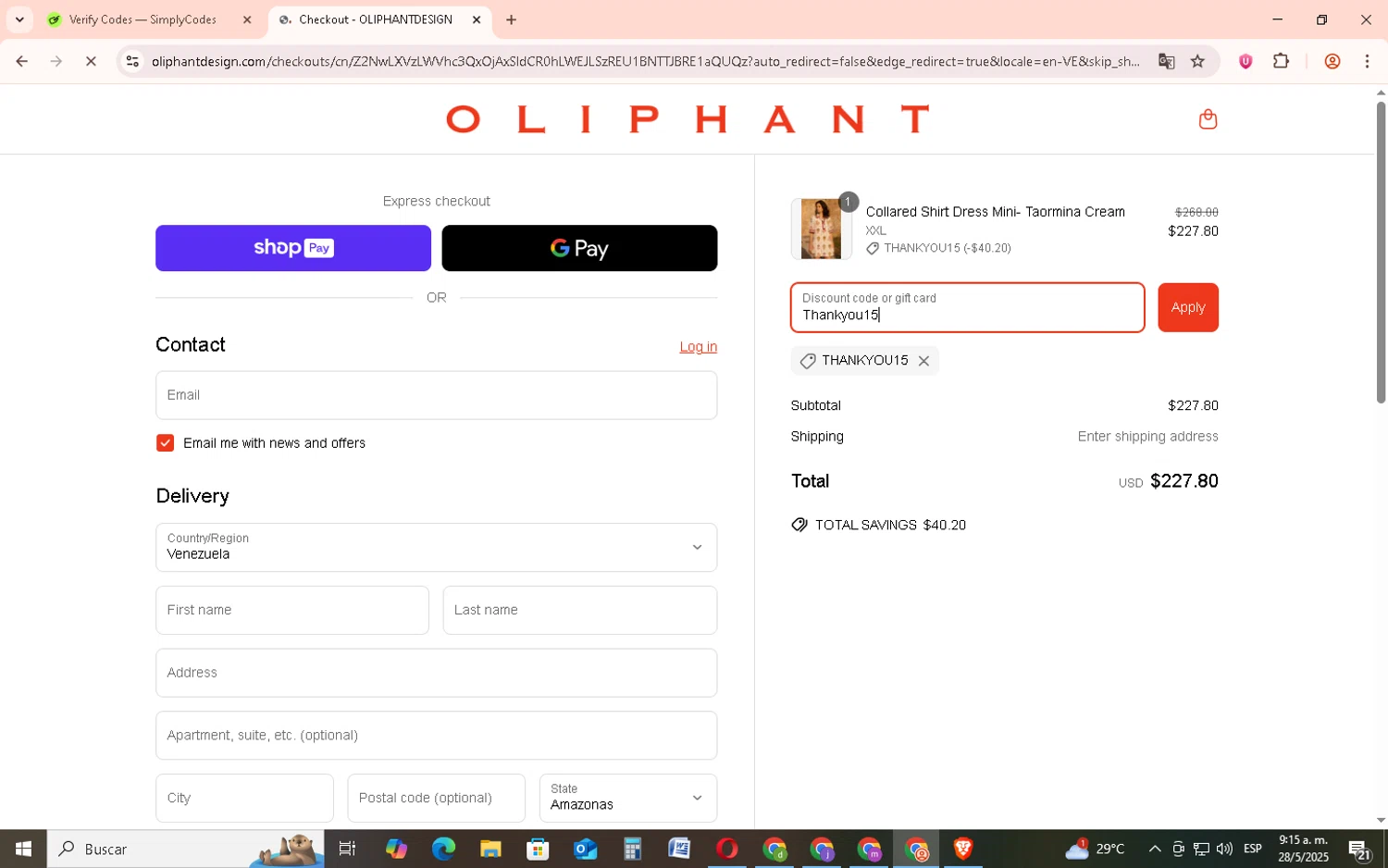
Task: Stop loading the page
Action: point(91,61)
